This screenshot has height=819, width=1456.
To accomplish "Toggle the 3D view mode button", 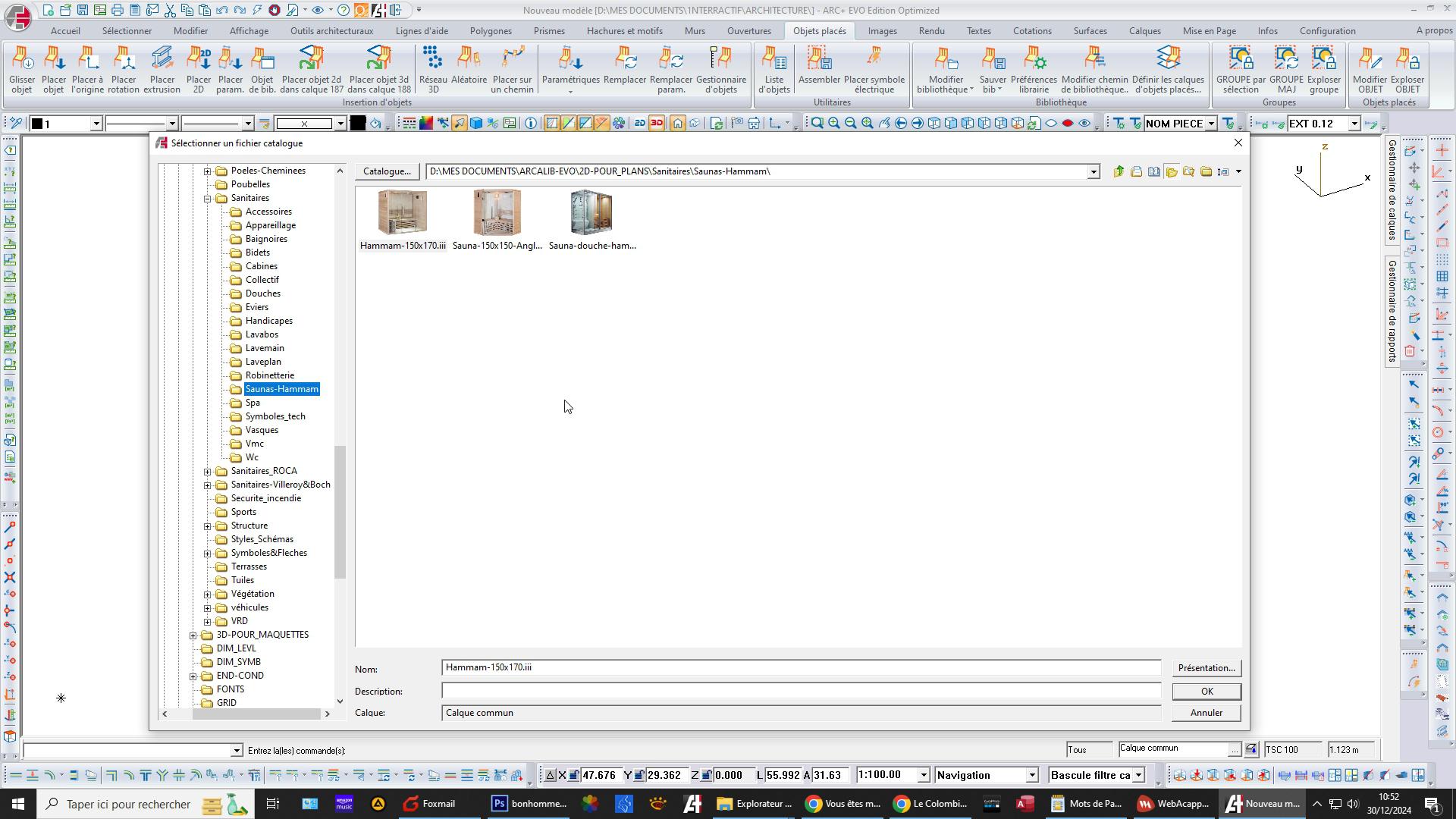I will (657, 124).
